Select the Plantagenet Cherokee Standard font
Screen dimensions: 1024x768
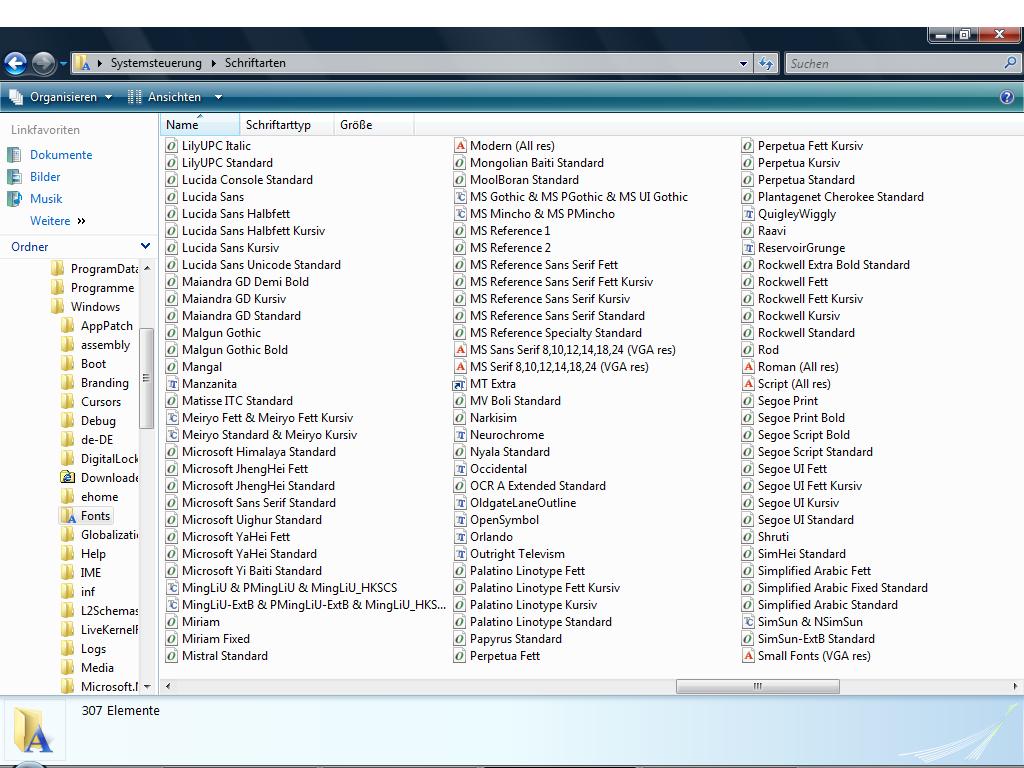840,197
